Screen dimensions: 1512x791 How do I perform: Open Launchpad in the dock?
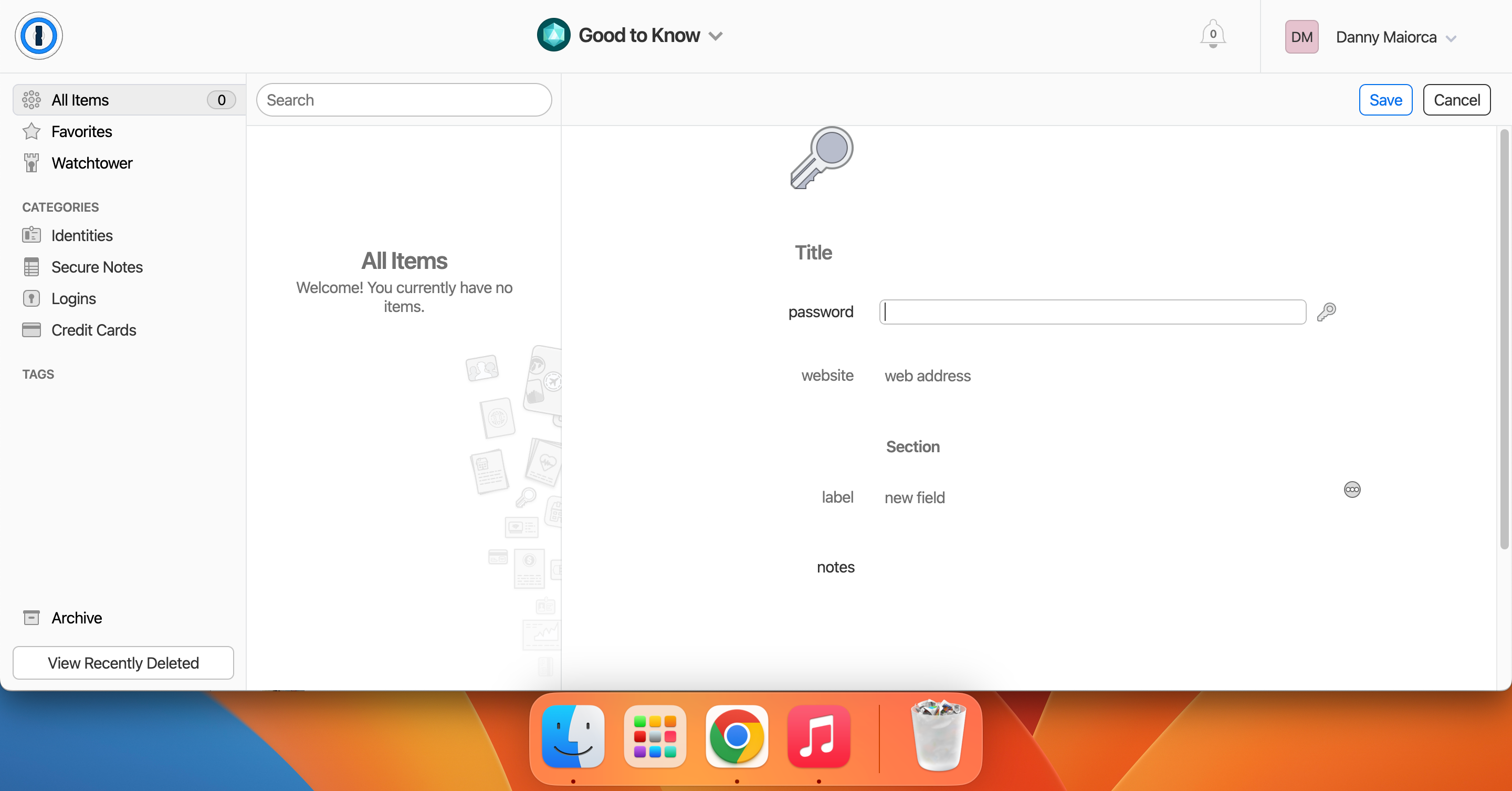655,736
